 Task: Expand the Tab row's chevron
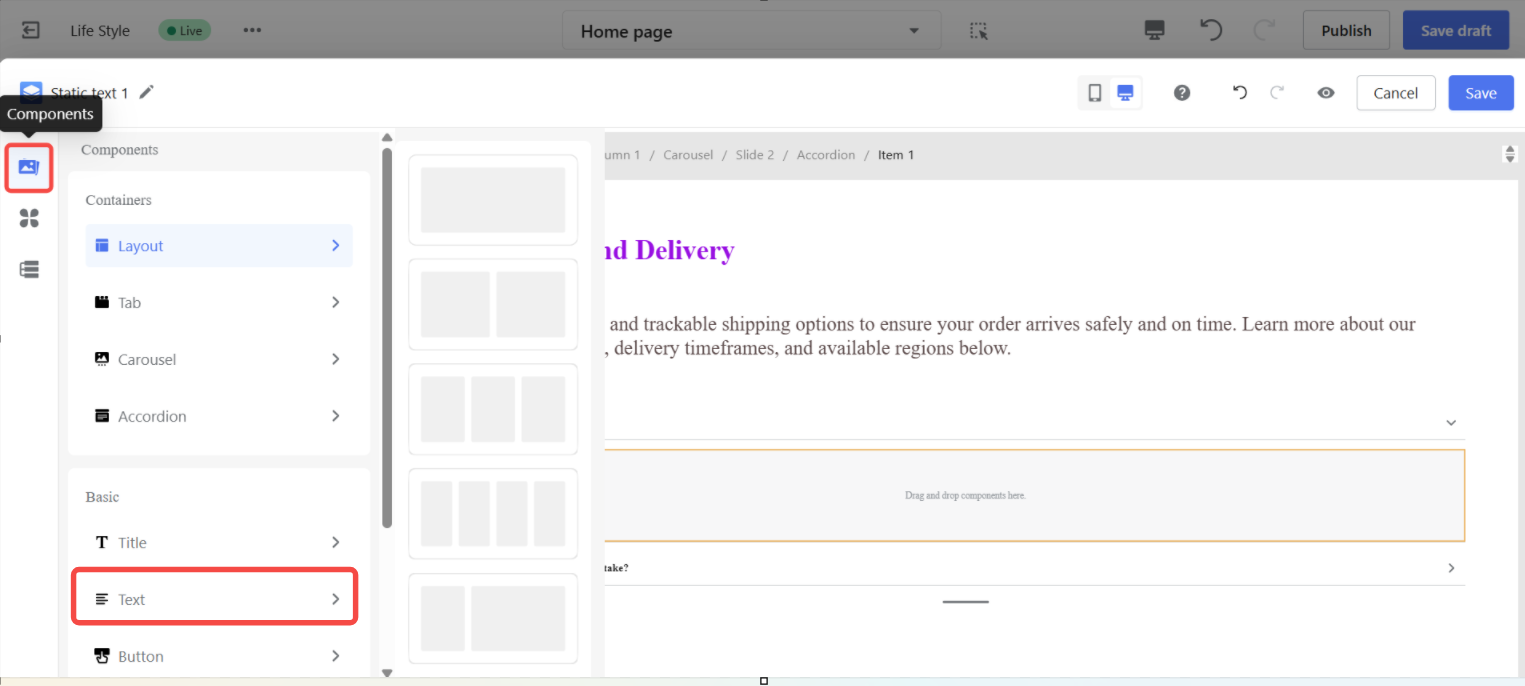[x=335, y=302]
